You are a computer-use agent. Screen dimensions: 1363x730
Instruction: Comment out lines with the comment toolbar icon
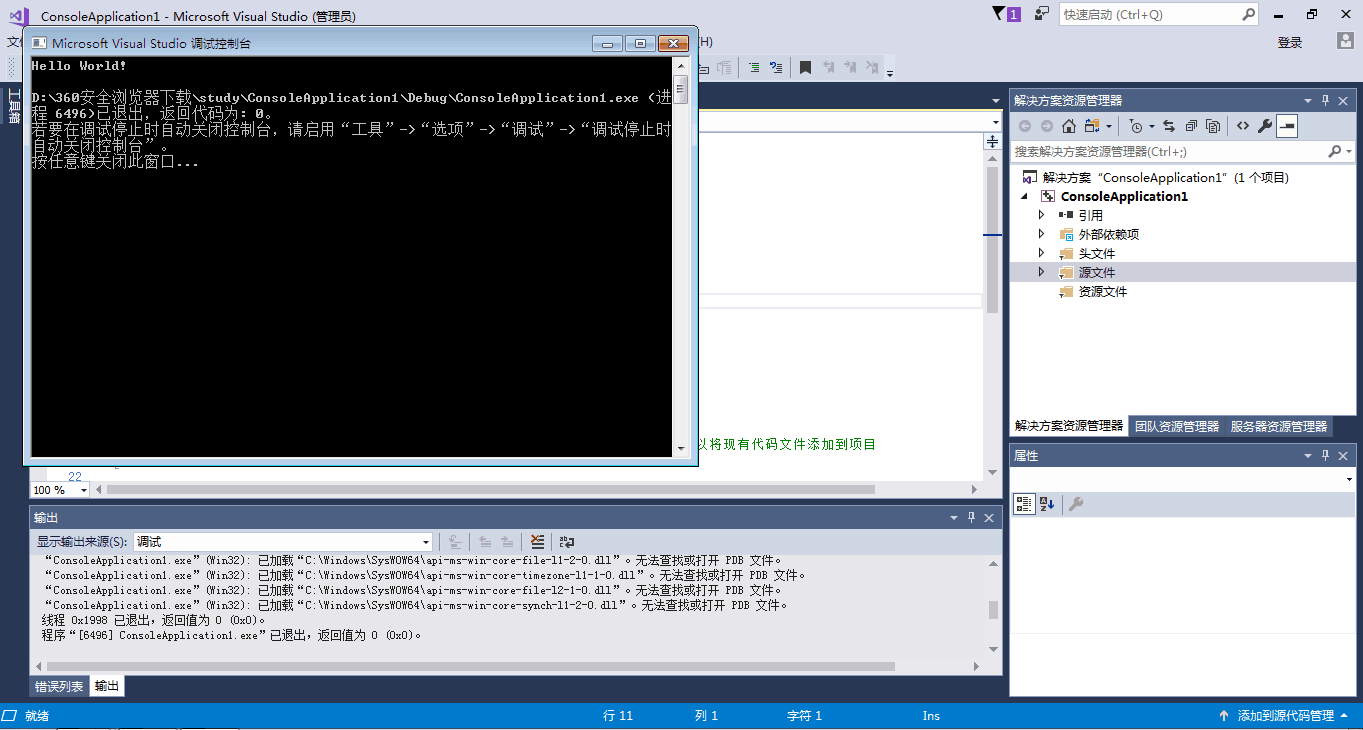[754, 67]
